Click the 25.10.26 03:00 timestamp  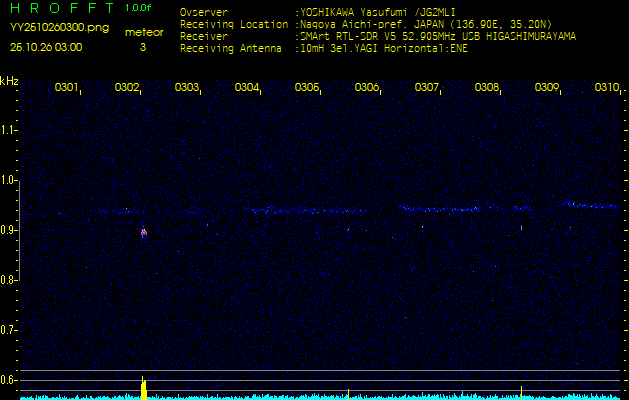[x=47, y=47]
